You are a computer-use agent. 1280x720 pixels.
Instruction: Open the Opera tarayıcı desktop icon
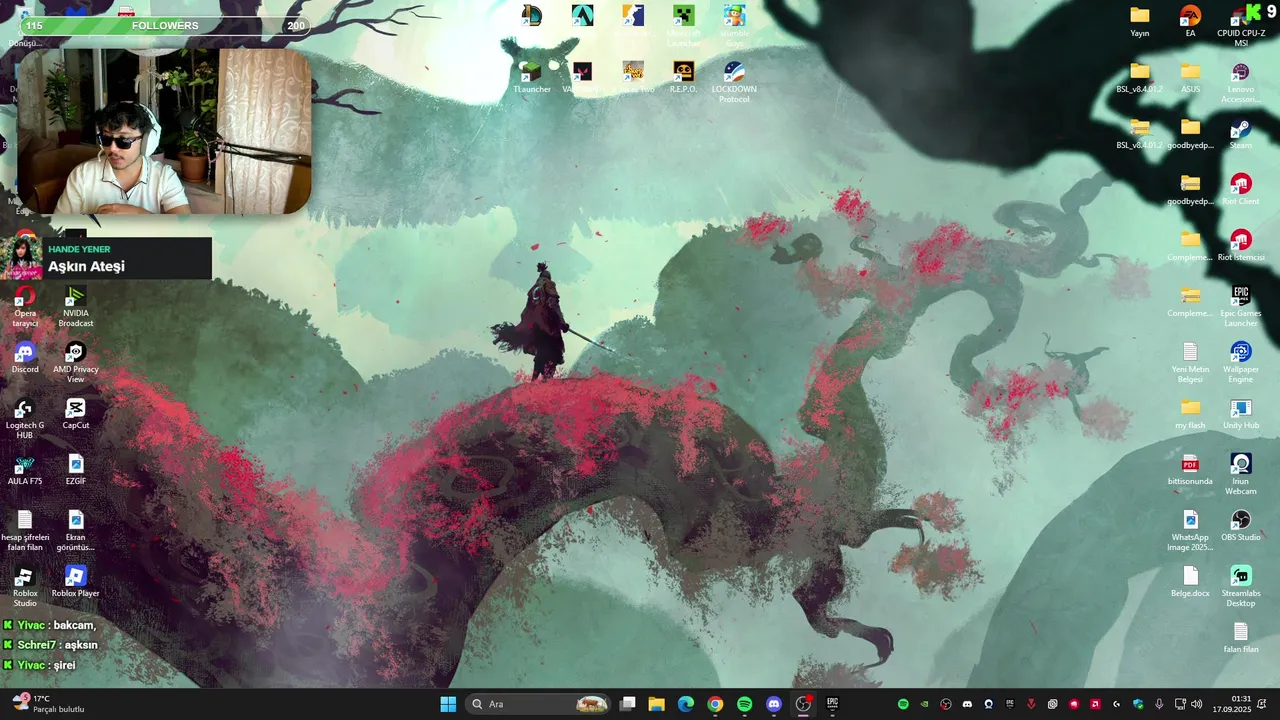click(25, 306)
